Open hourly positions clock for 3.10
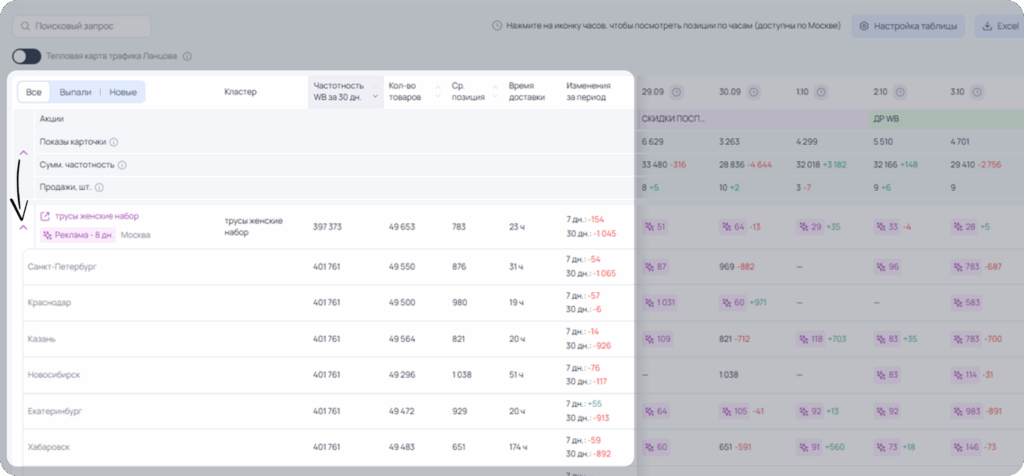The width and height of the screenshot is (1024, 476). 976,93
